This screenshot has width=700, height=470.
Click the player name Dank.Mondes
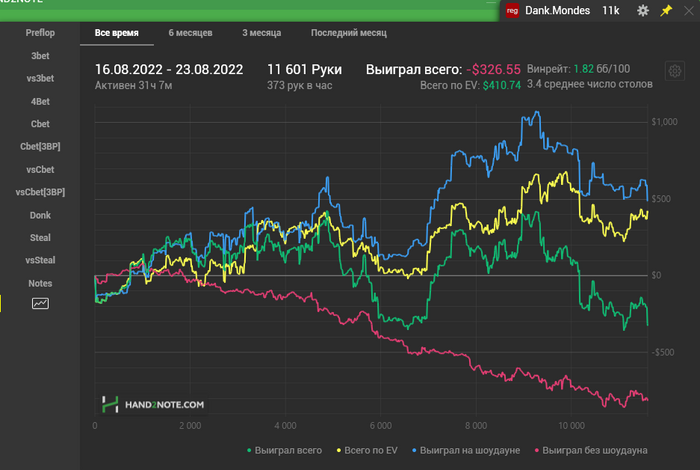pos(557,10)
